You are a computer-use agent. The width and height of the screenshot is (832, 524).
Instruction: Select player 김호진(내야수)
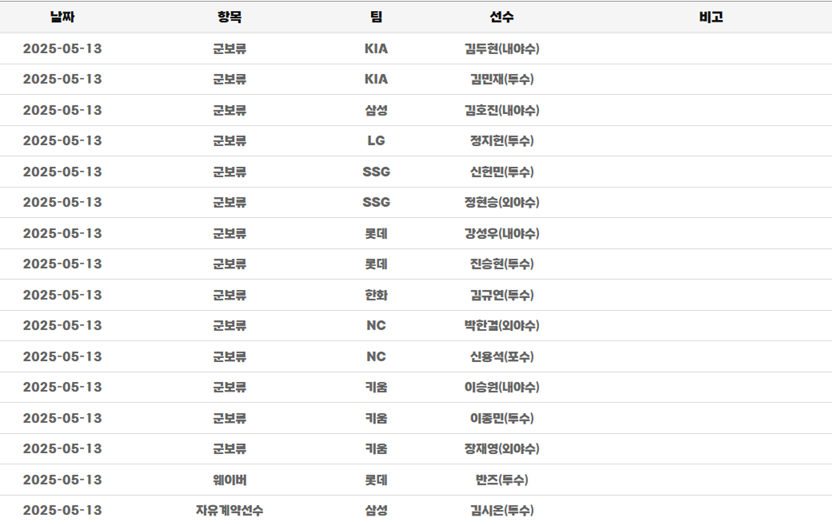(x=502, y=110)
